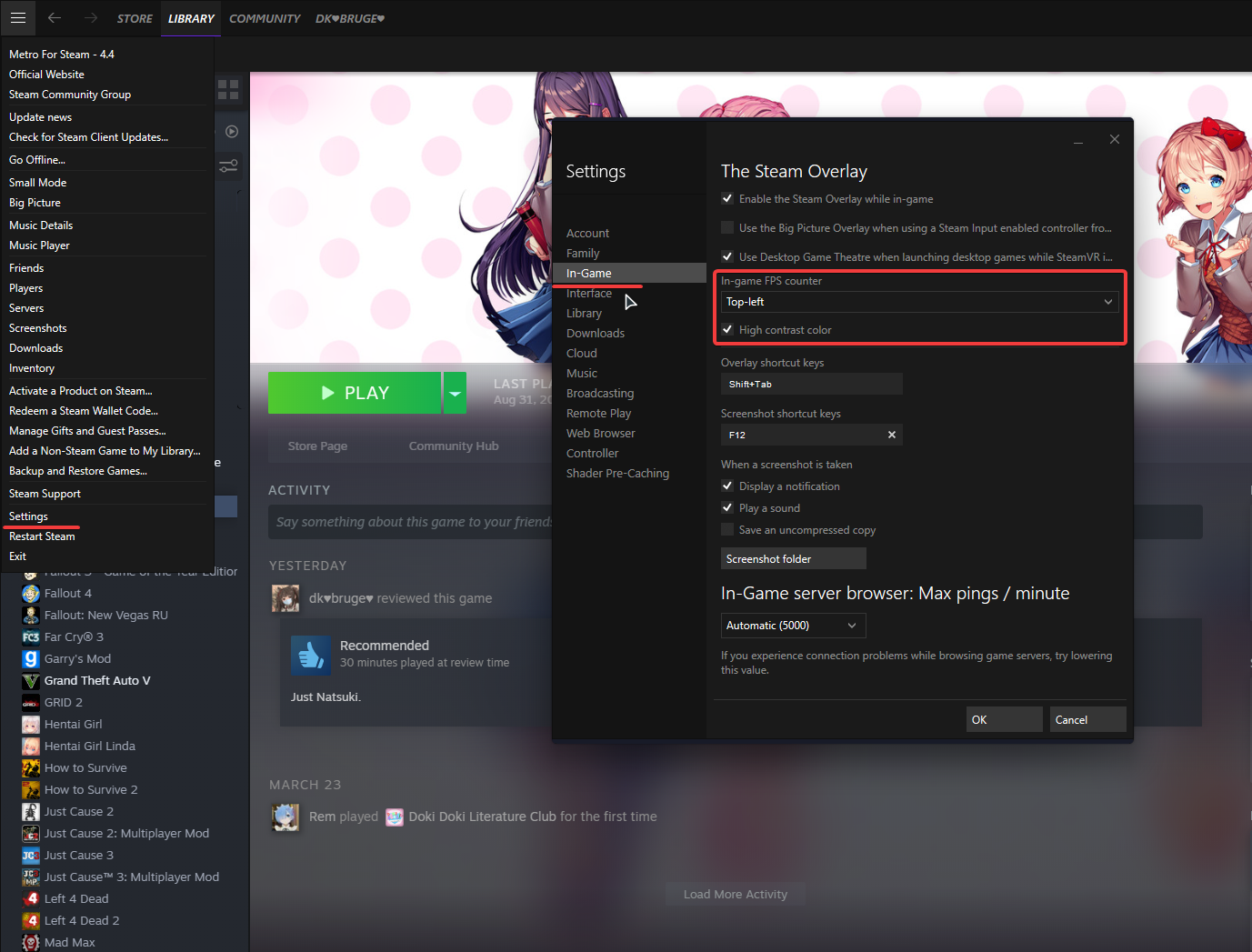
Task: Open the Max pings Automatic (5000) dropdown
Action: tap(793, 626)
